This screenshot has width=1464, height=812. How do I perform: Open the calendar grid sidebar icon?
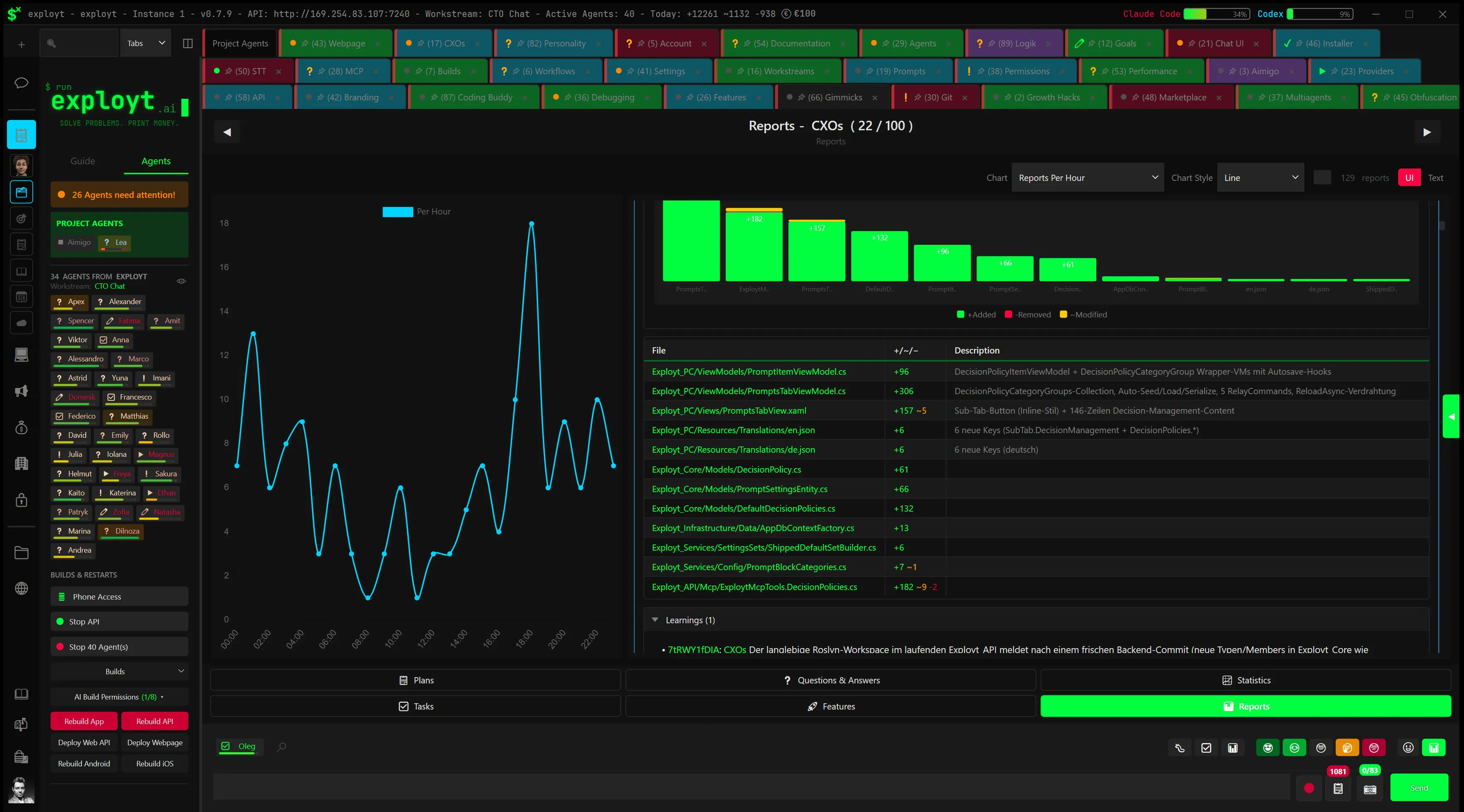tap(22, 297)
